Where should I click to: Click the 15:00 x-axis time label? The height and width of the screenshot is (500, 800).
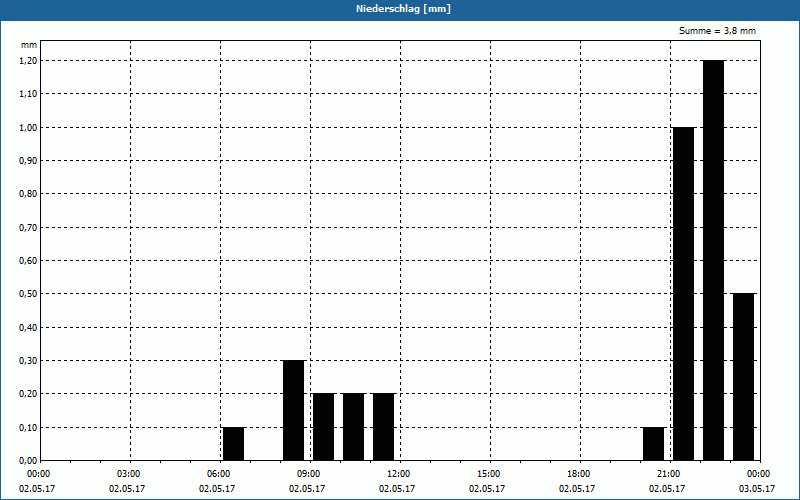(488, 474)
